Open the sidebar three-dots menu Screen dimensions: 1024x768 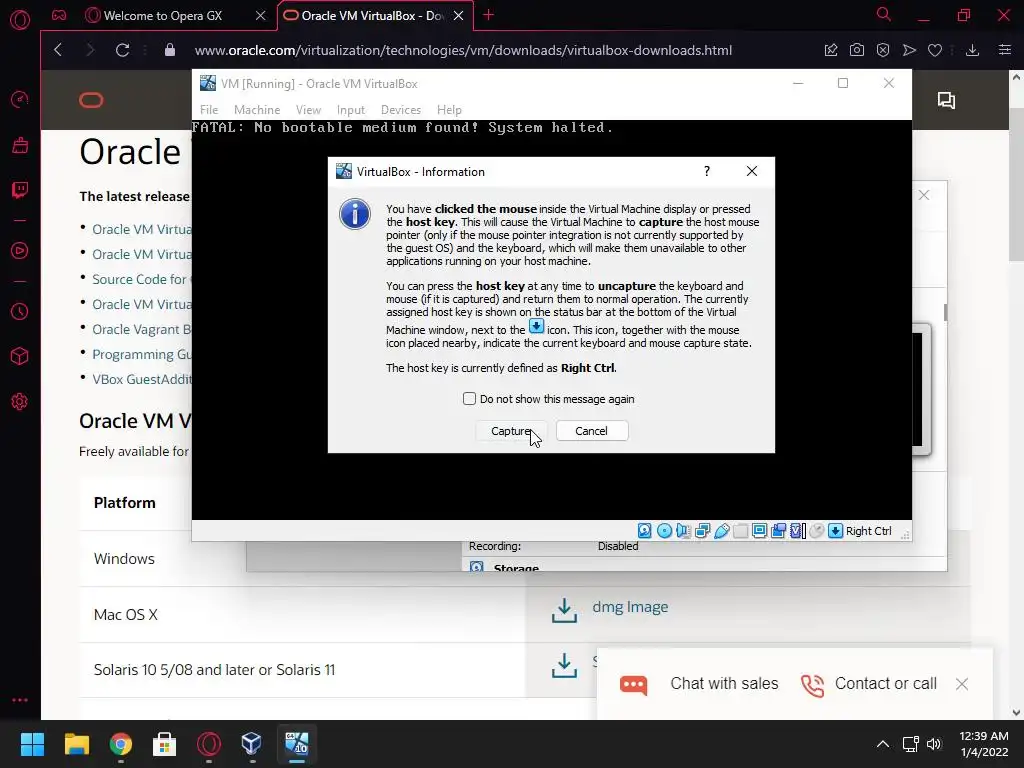[x=20, y=700]
